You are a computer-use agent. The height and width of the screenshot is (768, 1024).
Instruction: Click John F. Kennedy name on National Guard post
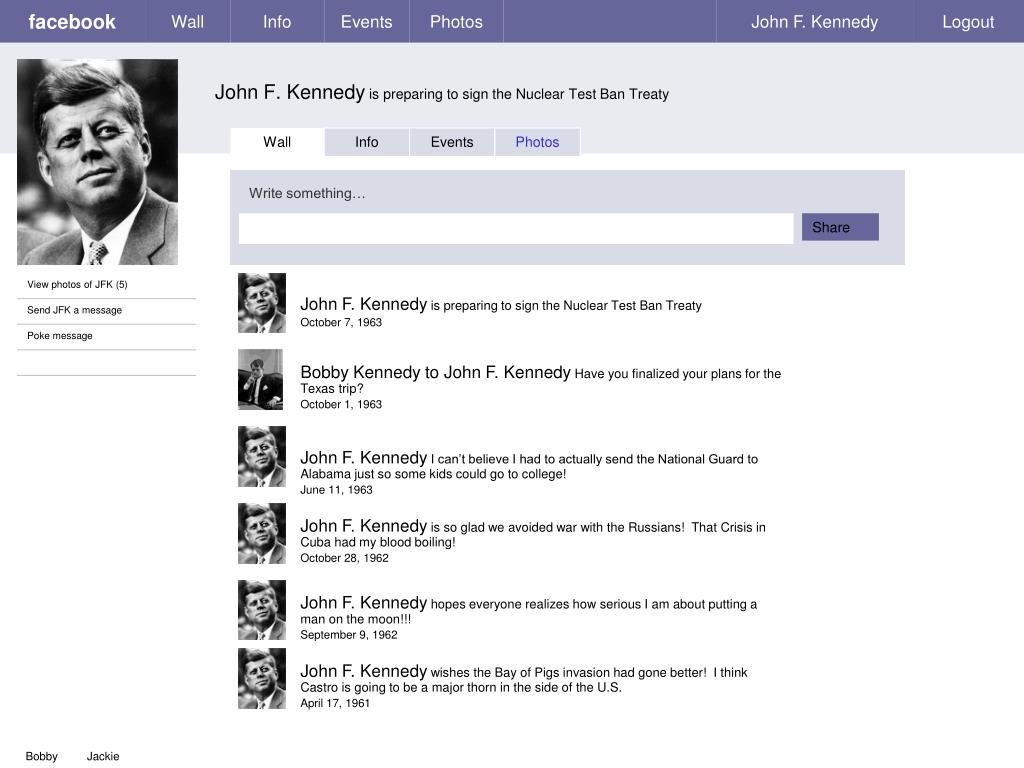(363, 458)
